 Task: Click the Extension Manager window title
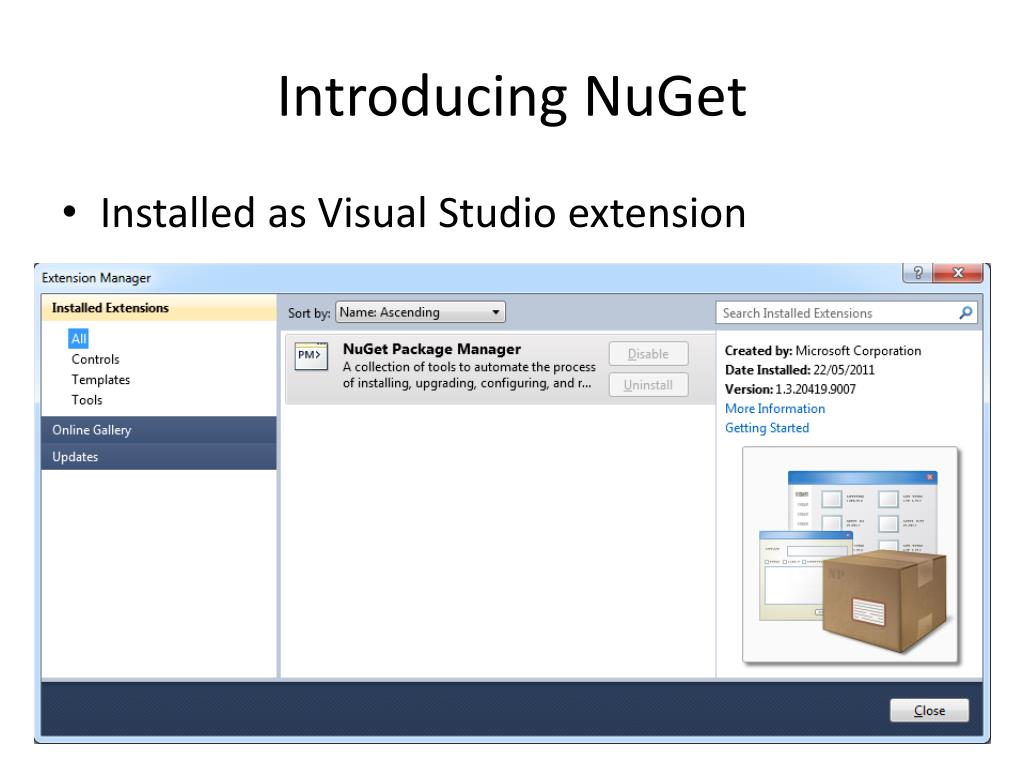click(x=96, y=278)
